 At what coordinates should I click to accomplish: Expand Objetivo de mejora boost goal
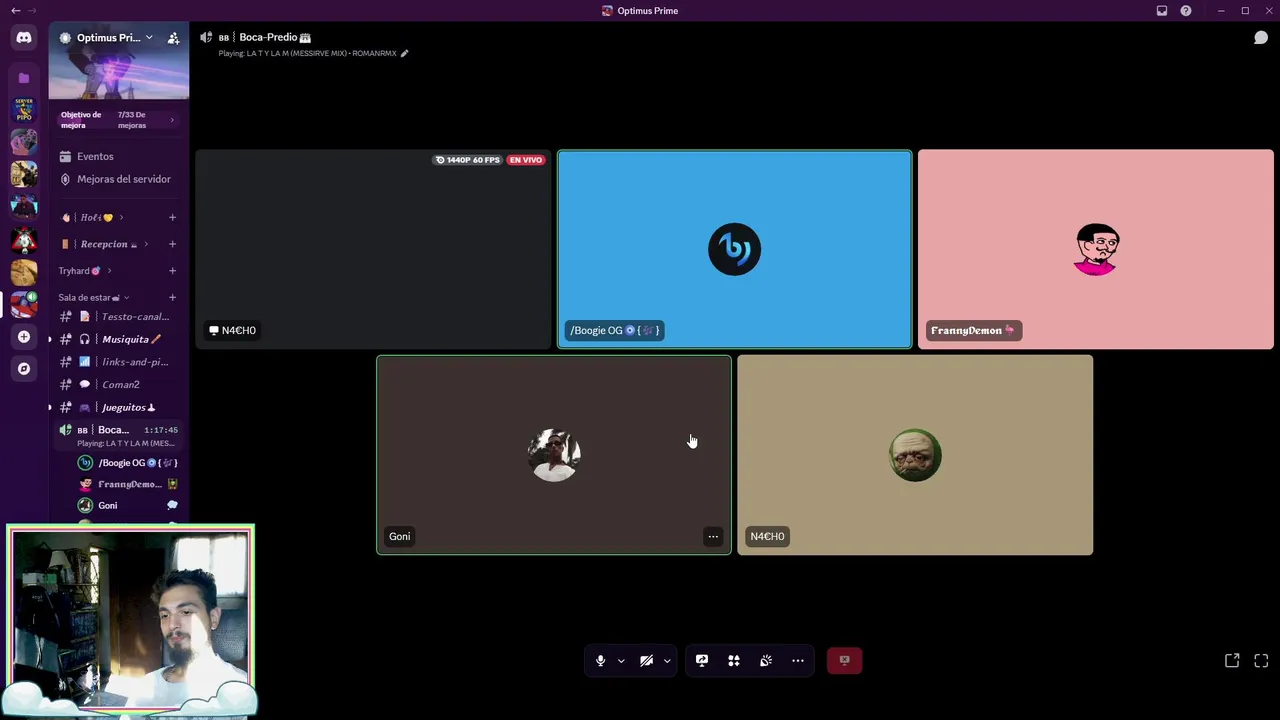[x=118, y=120]
